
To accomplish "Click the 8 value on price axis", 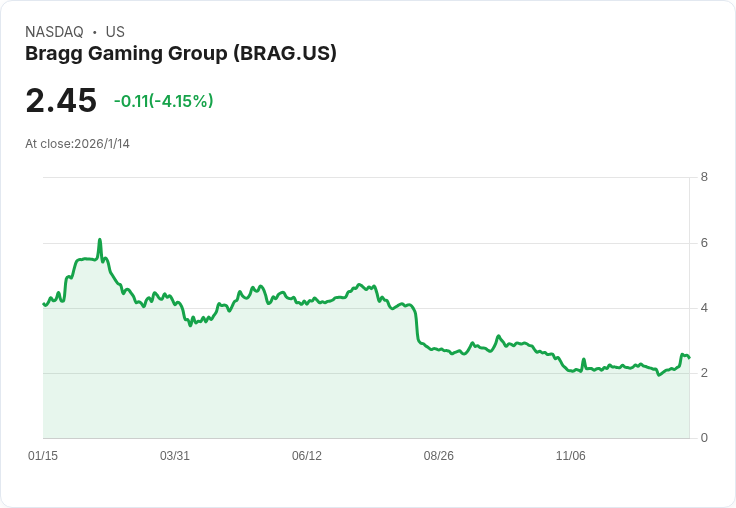I will pyautogui.click(x=704, y=177).
